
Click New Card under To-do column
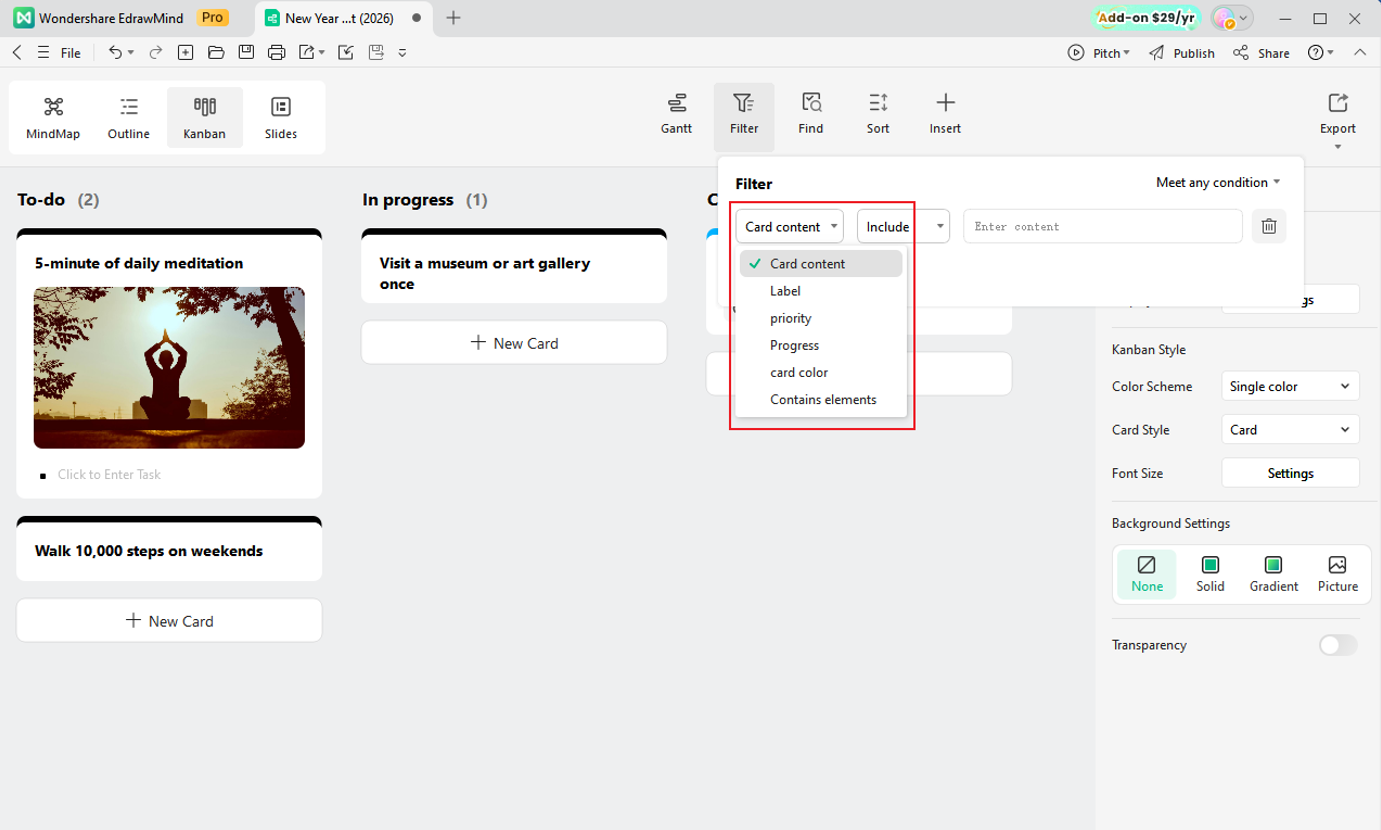(169, 621)
